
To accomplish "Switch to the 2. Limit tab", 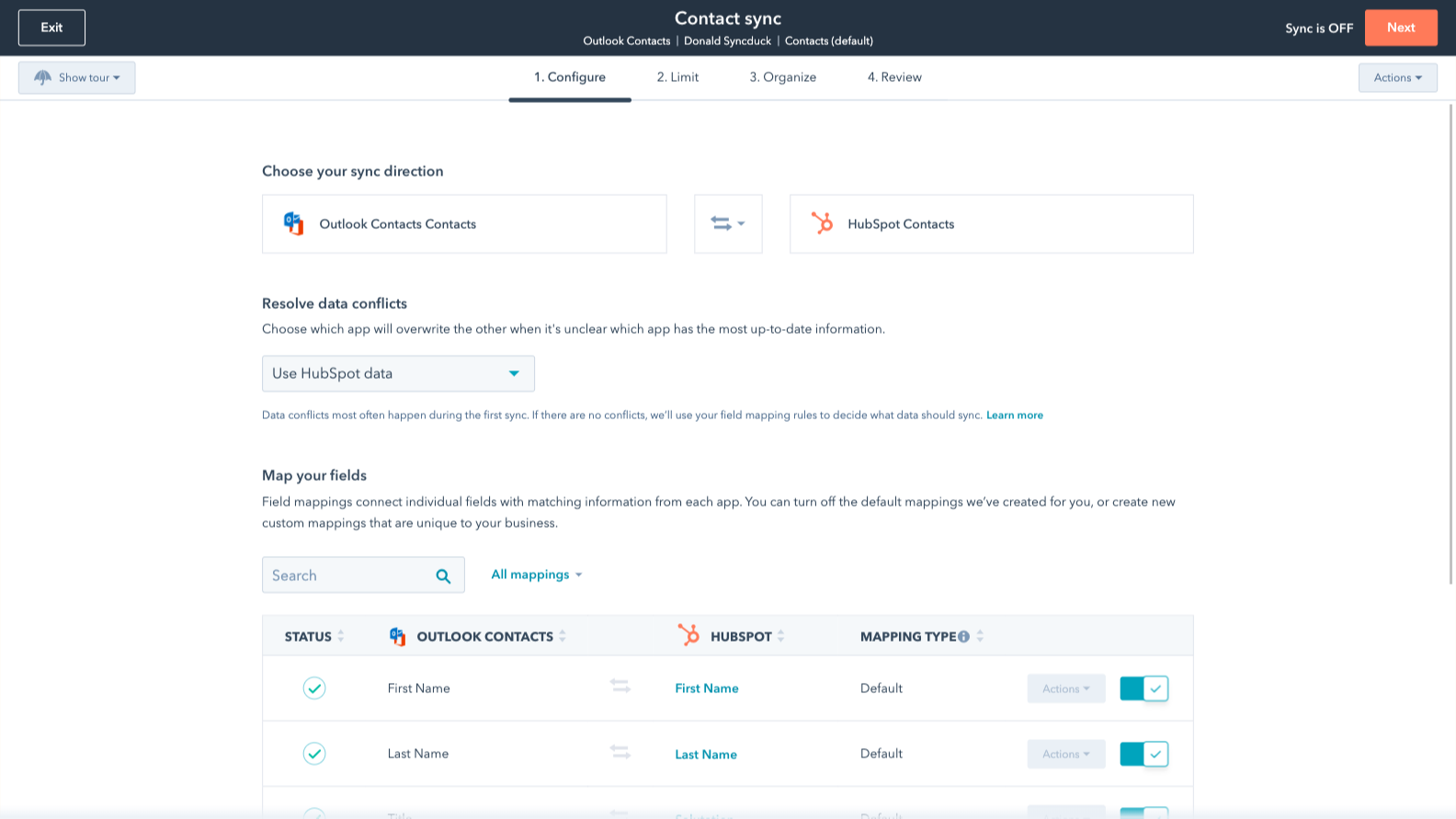I will 677,77.
